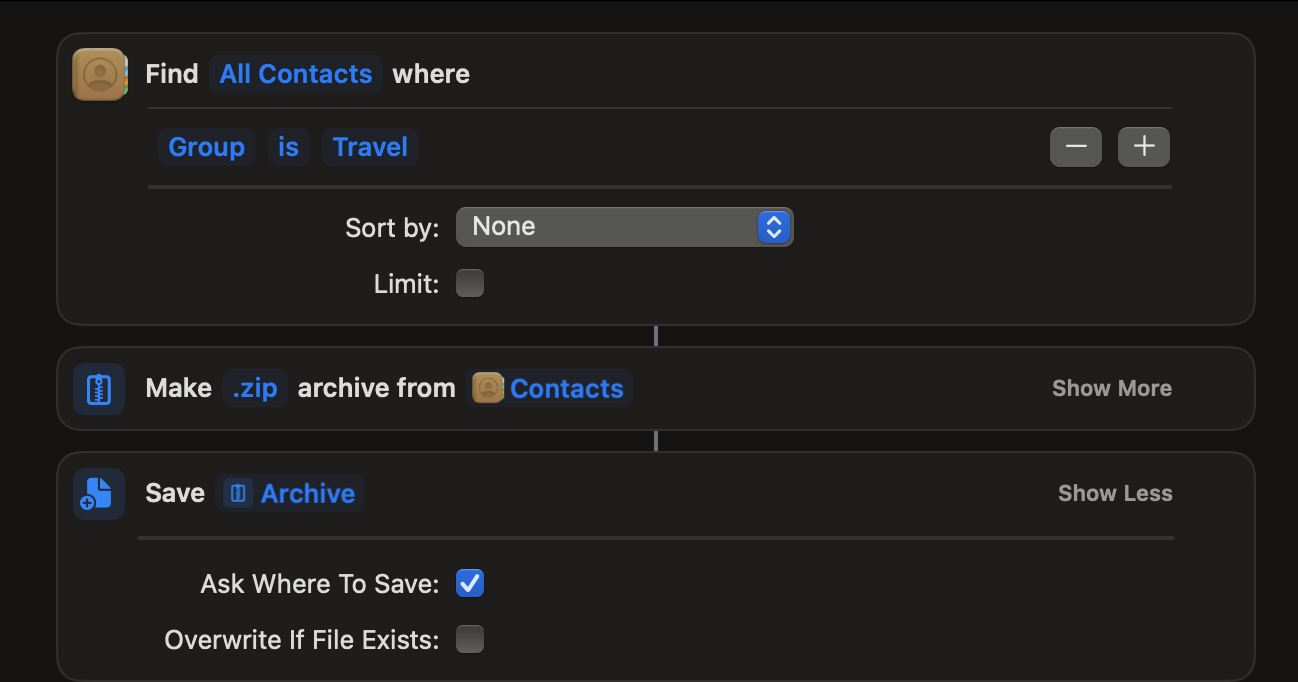This screenshot has height=682, width=1298.
Task: Click the Save File action icon
Action: click(x=99, y=494)
